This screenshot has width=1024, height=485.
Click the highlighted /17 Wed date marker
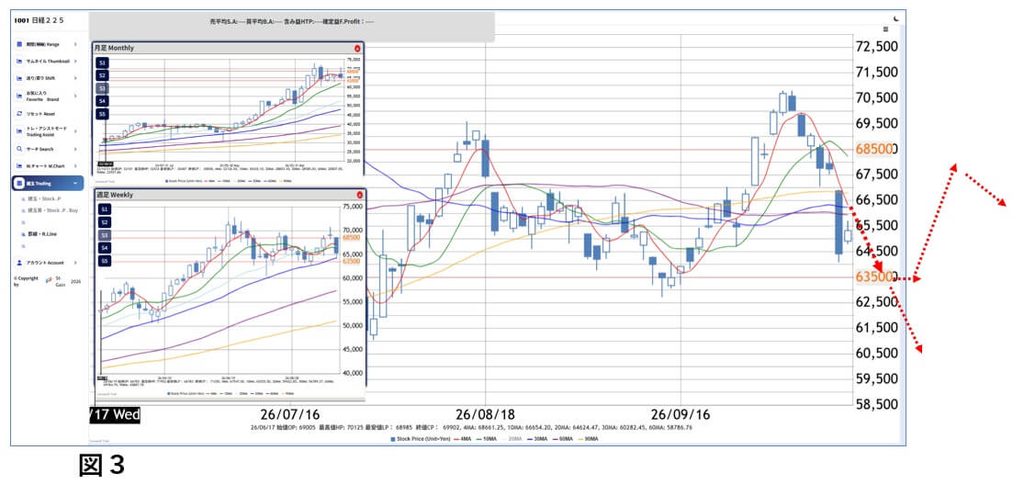pyautogui.click(x=115, y=415)
